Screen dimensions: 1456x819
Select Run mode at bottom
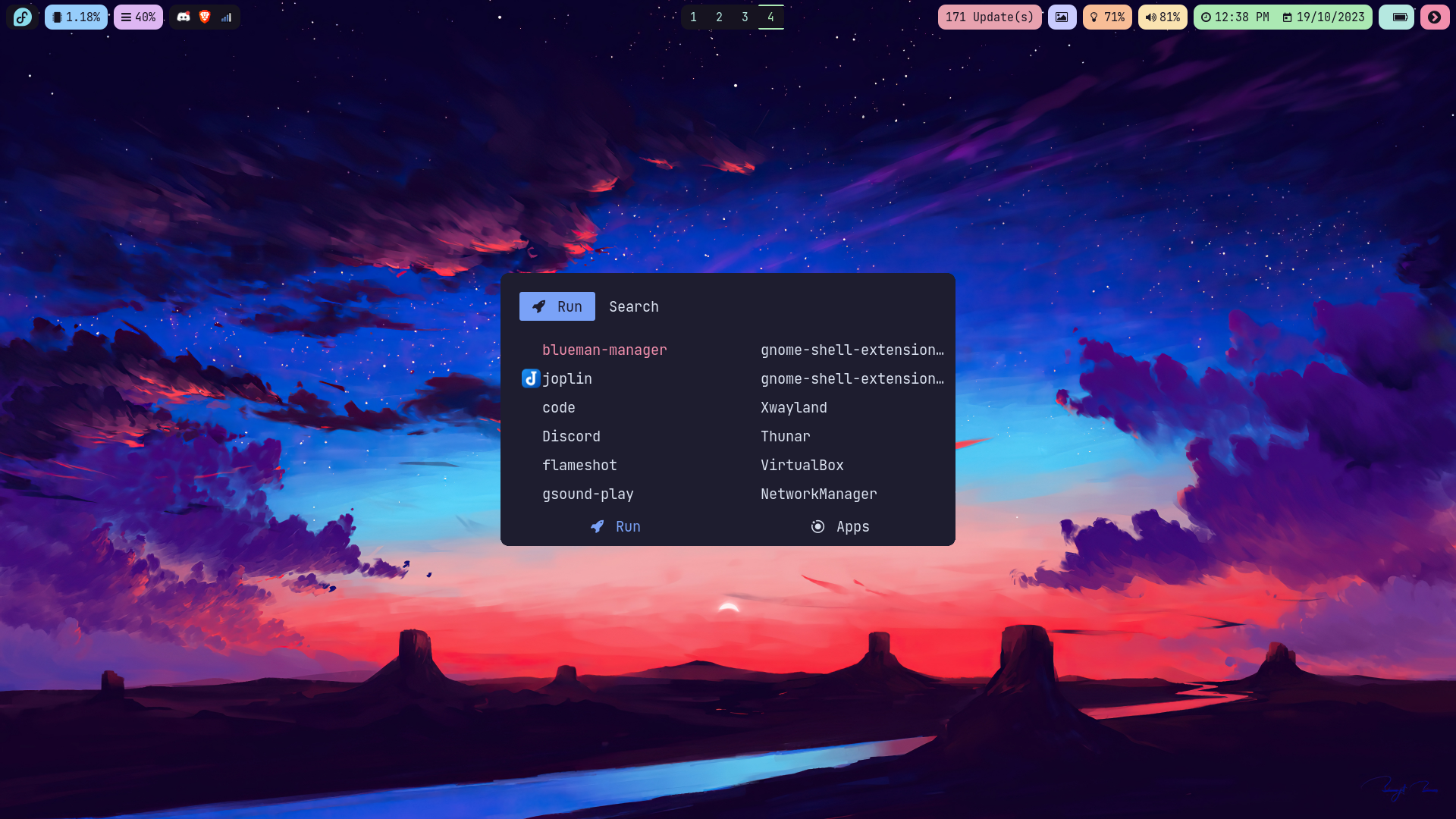(615, 526)
